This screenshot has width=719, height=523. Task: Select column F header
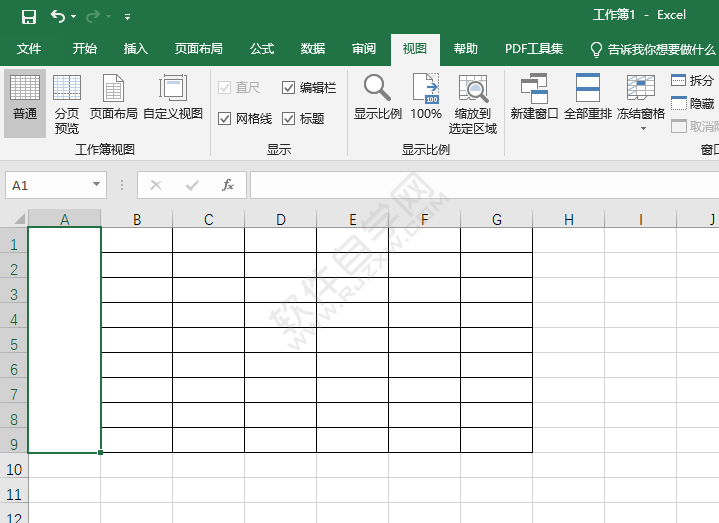click(425, 219)
